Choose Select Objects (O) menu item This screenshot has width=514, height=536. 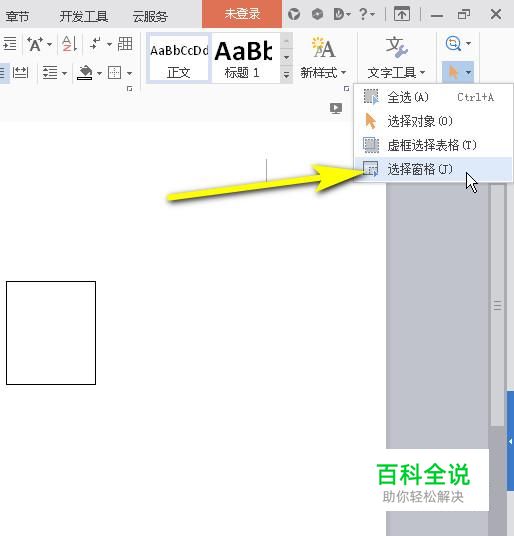433,121
